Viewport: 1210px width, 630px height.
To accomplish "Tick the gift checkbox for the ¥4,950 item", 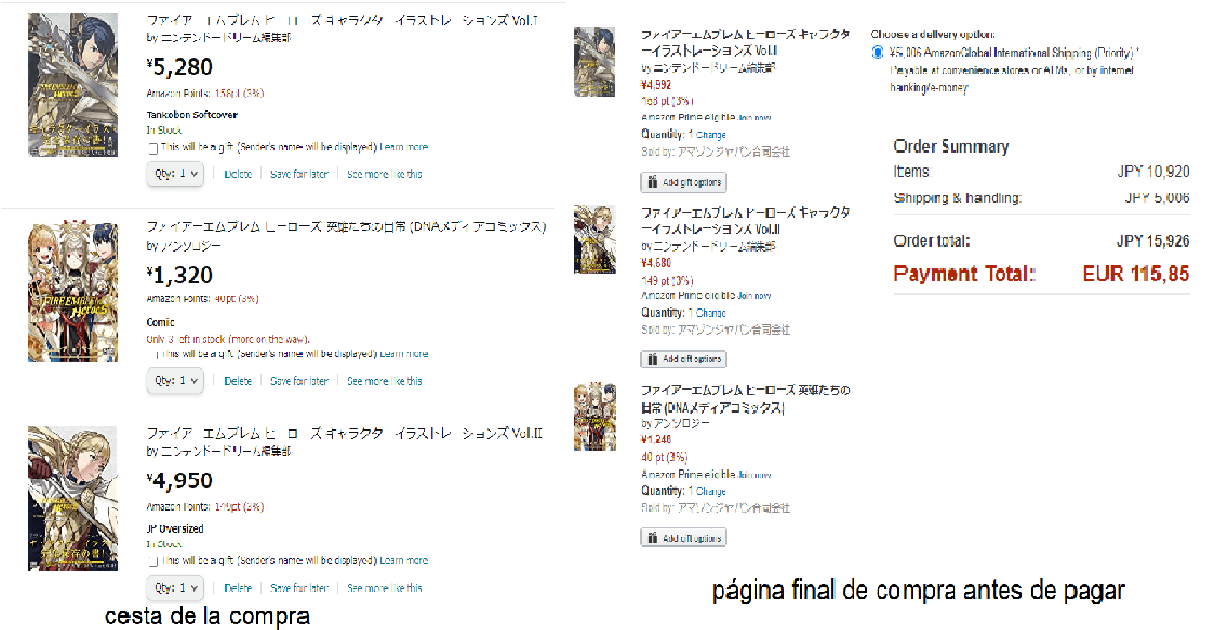I will (x=152, y=561).
